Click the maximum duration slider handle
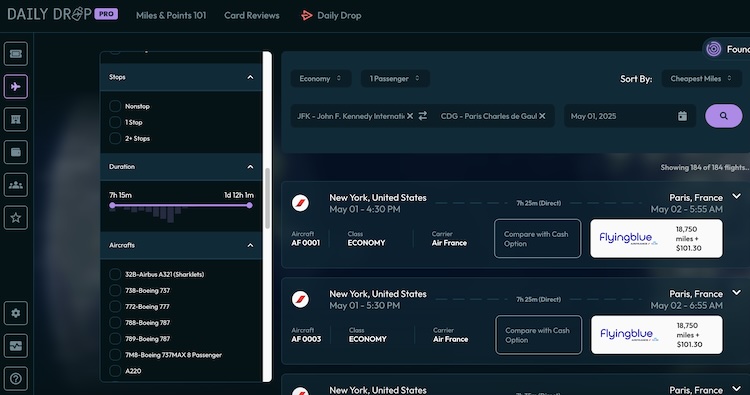Screen dimensions: 750x395 pyautogui.click(x=249, y=205)
